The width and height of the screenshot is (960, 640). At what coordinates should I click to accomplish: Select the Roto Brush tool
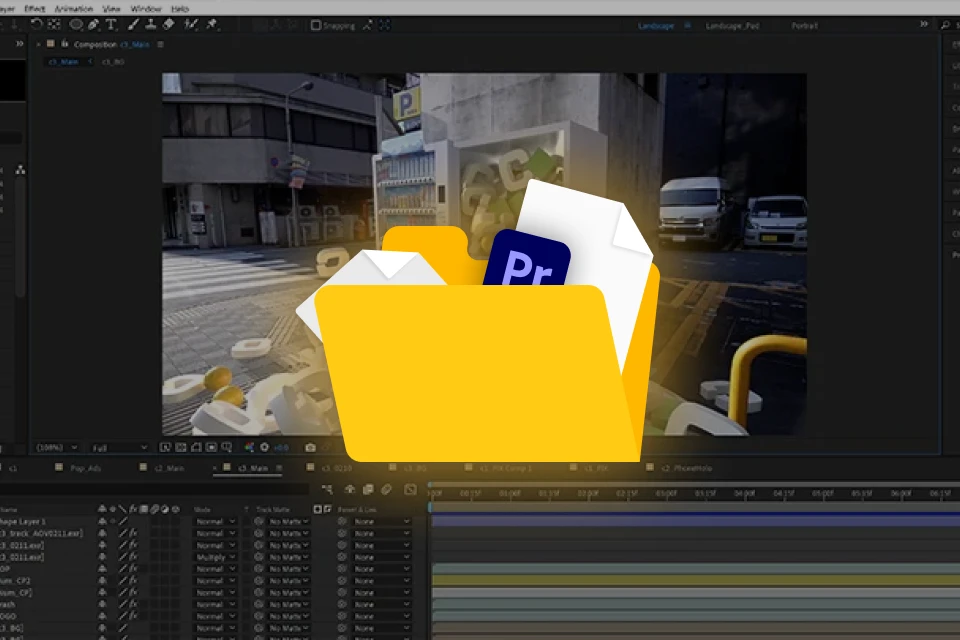pyautogui.click(x=191, y=24)
